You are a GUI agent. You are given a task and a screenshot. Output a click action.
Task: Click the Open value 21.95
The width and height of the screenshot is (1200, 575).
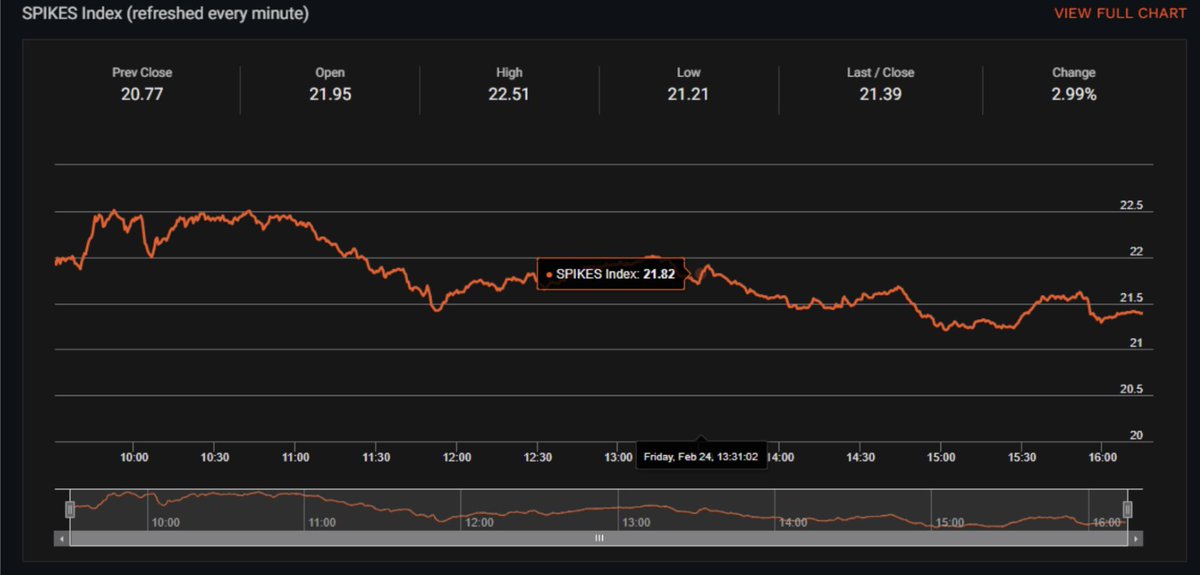(x=329, y=94)
